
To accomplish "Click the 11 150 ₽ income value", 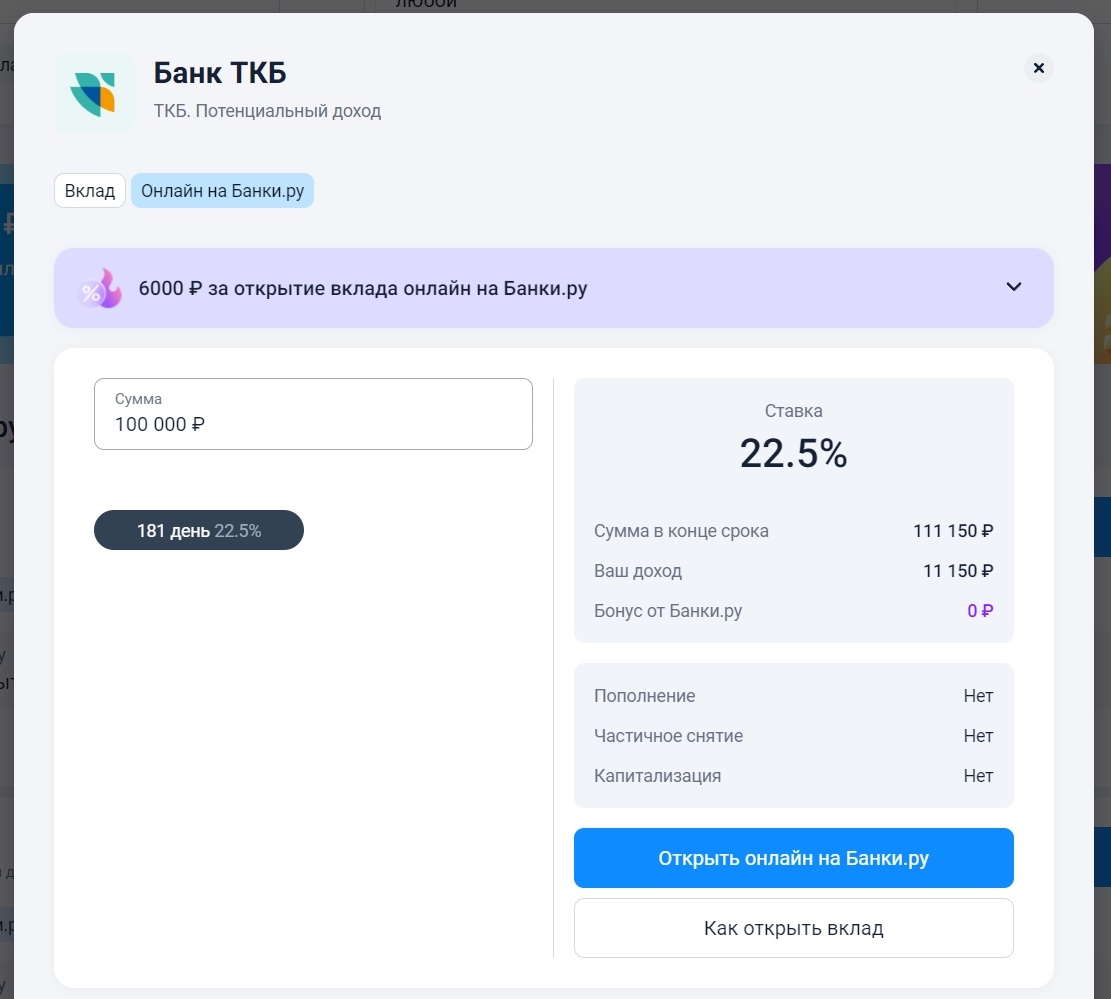I will pos(958,571).
